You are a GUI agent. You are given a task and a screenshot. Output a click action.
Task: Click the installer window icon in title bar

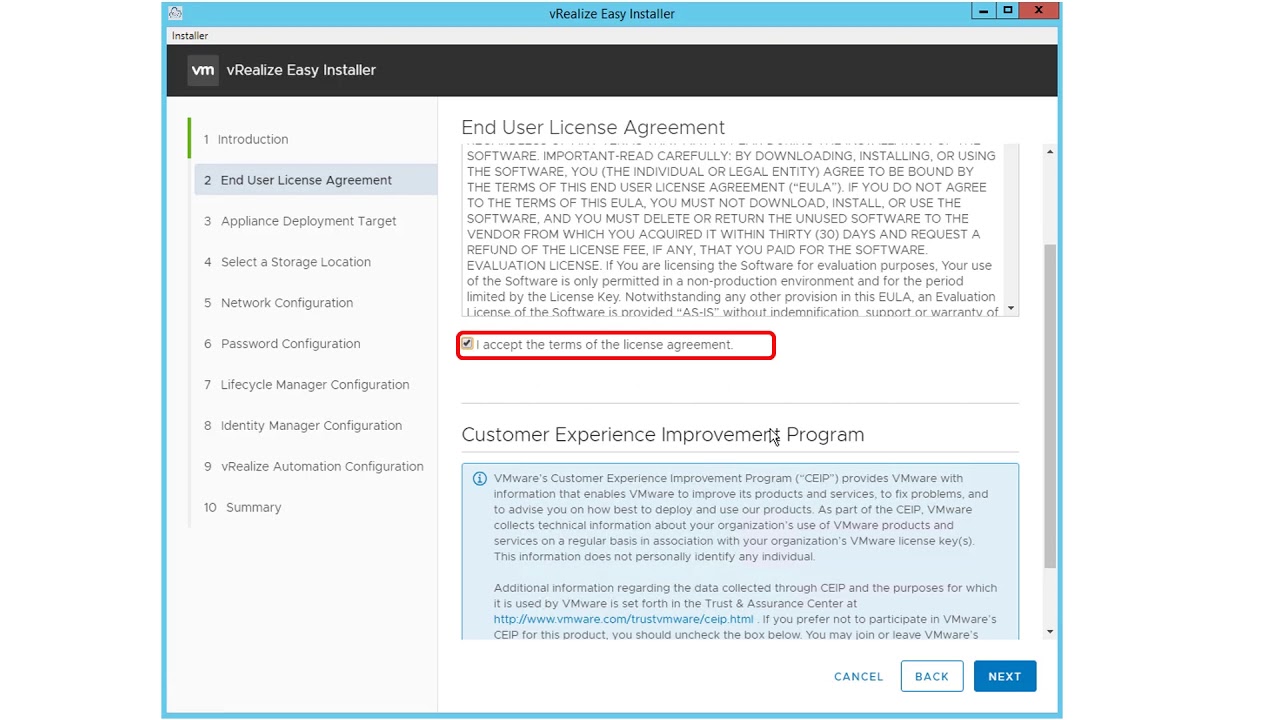[x=176, y=13]
